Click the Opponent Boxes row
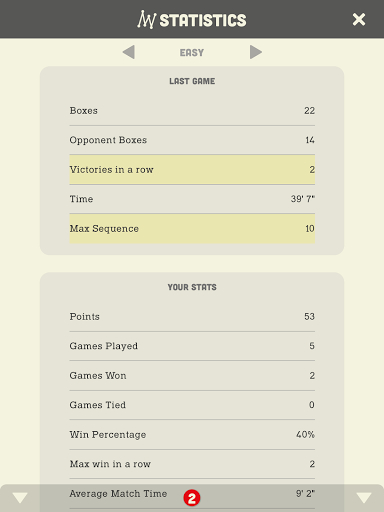Image resolution: width=384 pixels, height=512 pixels. (192, 140)
